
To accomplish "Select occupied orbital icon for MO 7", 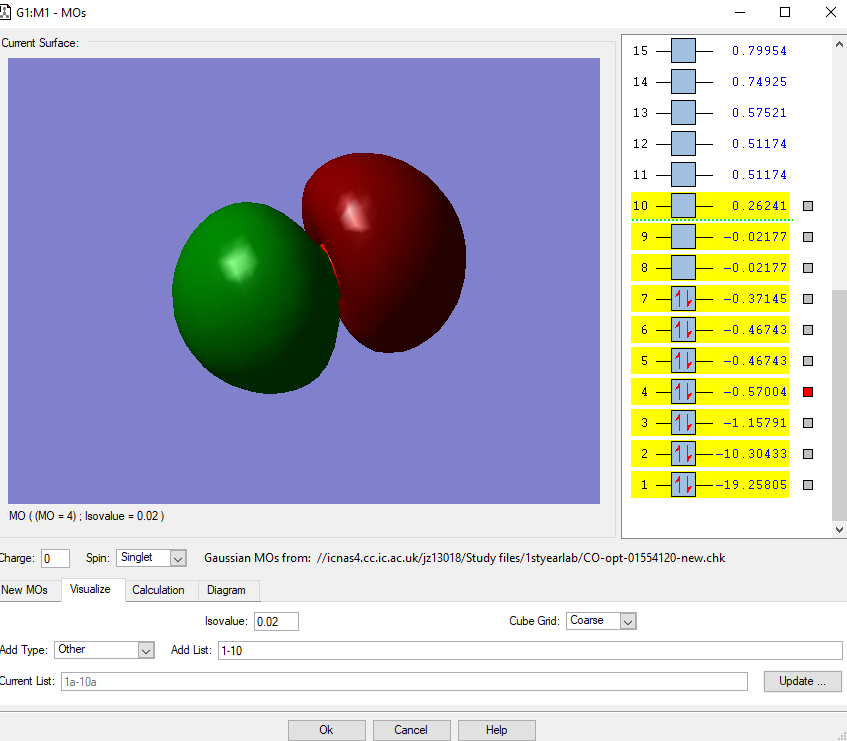I will [683, 299].
